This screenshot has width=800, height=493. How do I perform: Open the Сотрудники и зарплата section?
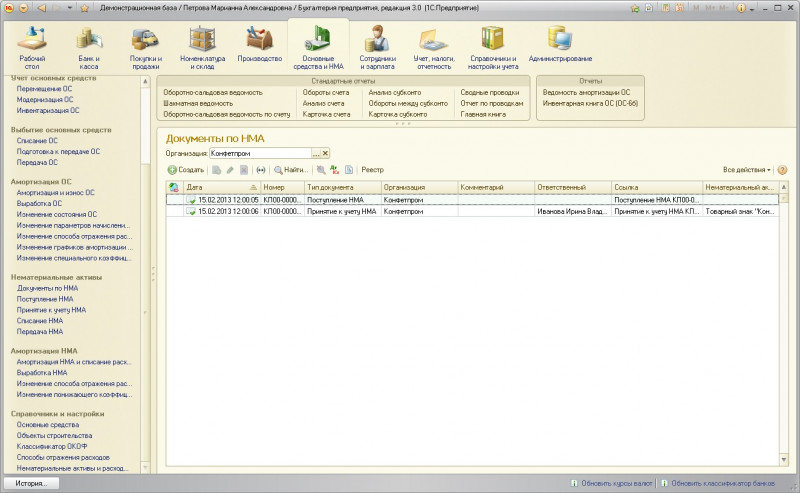378,48
